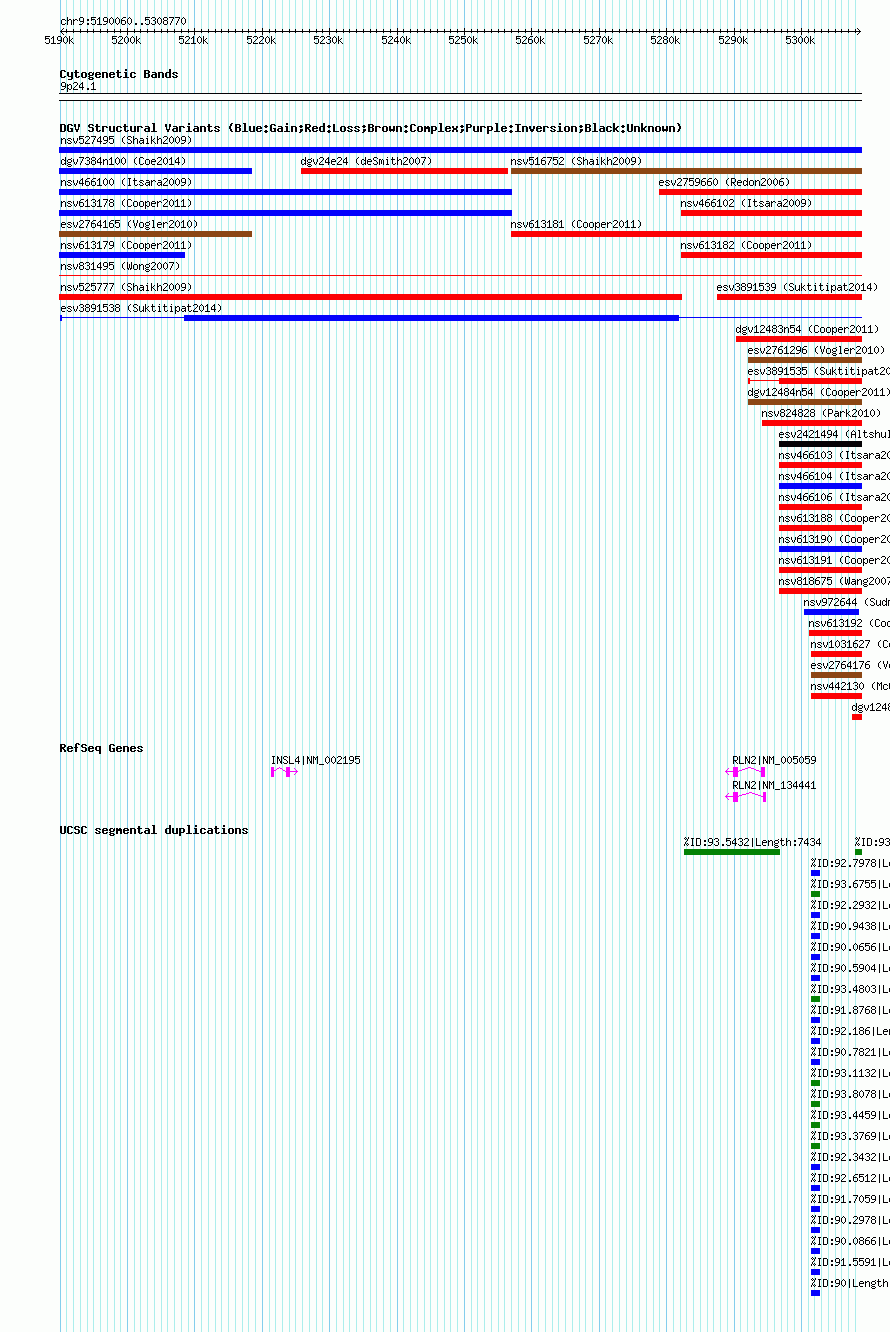Screen dimensions: 890x1332
Task: Select the 5200k ruler position label
Action: 126,40
